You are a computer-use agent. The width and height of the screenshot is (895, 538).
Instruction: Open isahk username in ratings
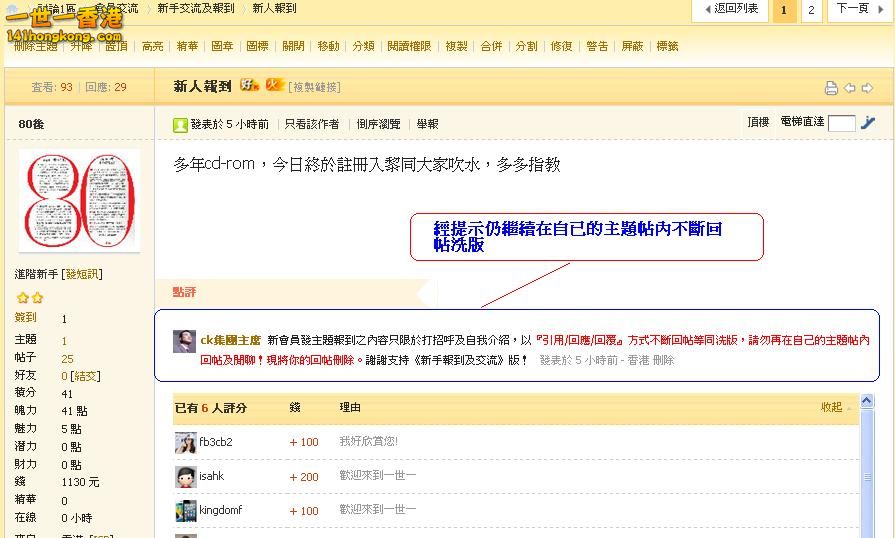pyautogui.click(x=211, y=476)
